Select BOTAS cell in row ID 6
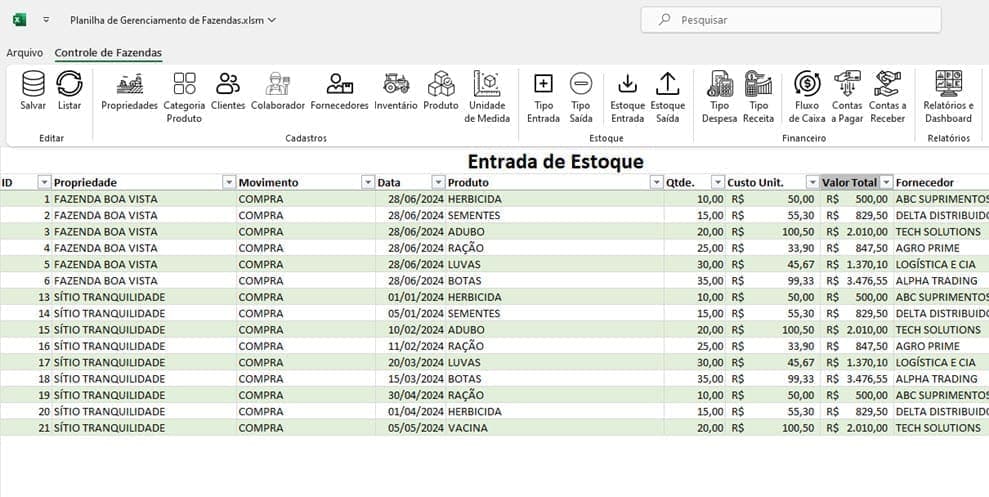Screen dimensions: 989x497 (555, 281)
